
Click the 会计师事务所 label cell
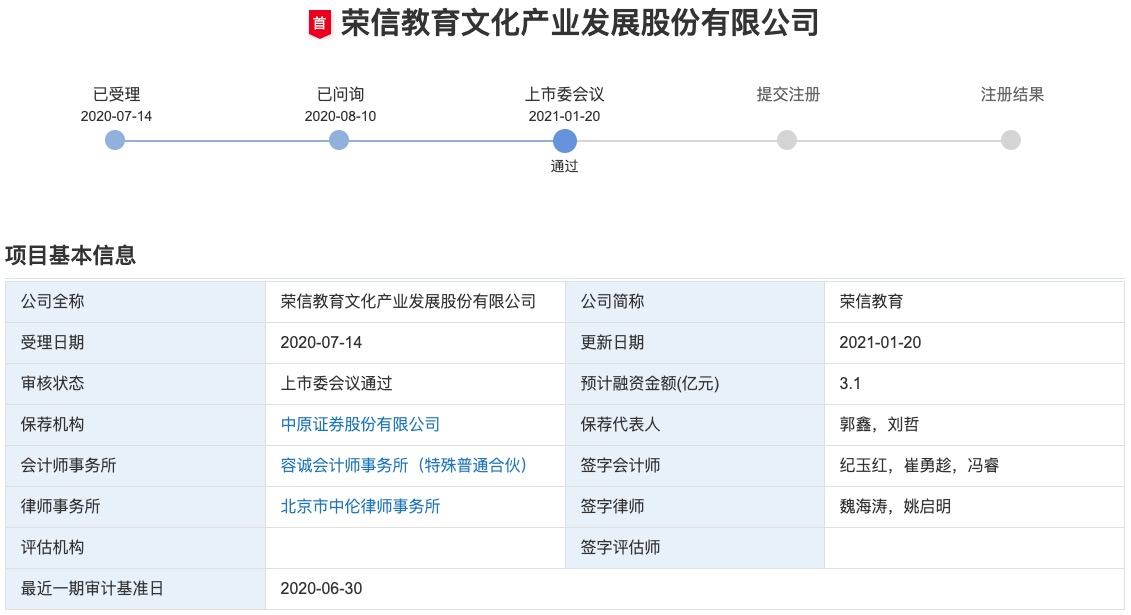(x=136, y=465)
